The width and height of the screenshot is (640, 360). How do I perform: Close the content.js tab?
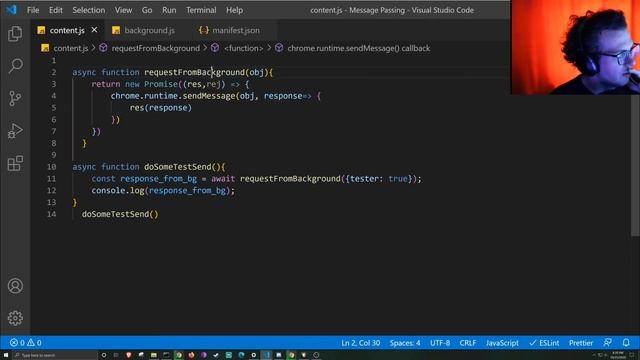[x=94, y=30]
